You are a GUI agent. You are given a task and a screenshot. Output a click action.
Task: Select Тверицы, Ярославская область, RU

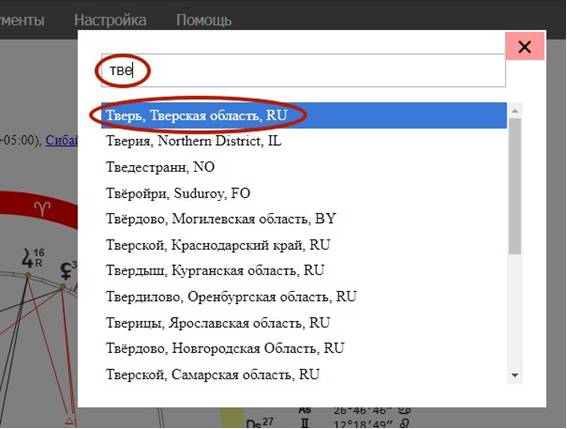tap(304, 323)
